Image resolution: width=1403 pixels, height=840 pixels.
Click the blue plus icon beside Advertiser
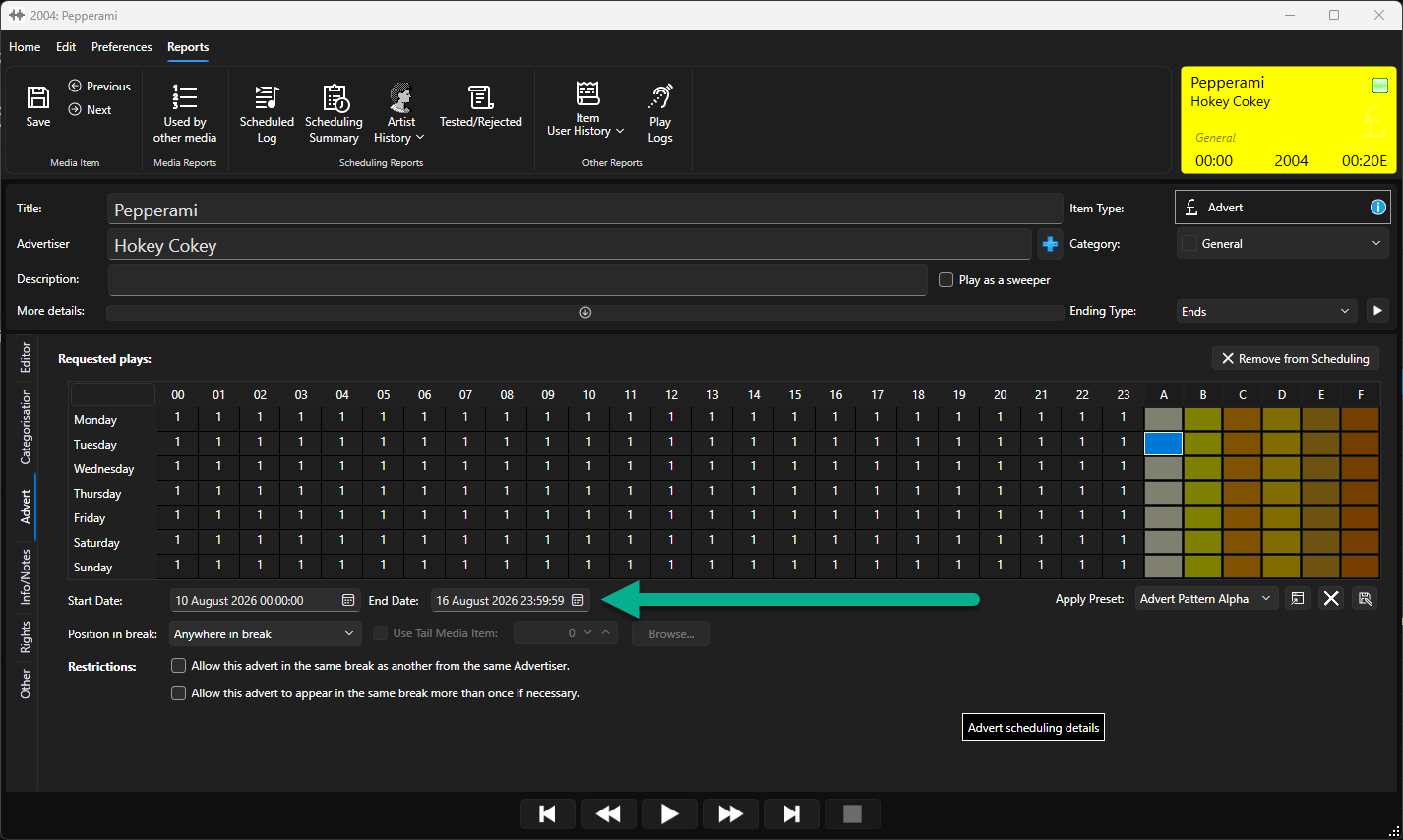tap(1050, 244)
